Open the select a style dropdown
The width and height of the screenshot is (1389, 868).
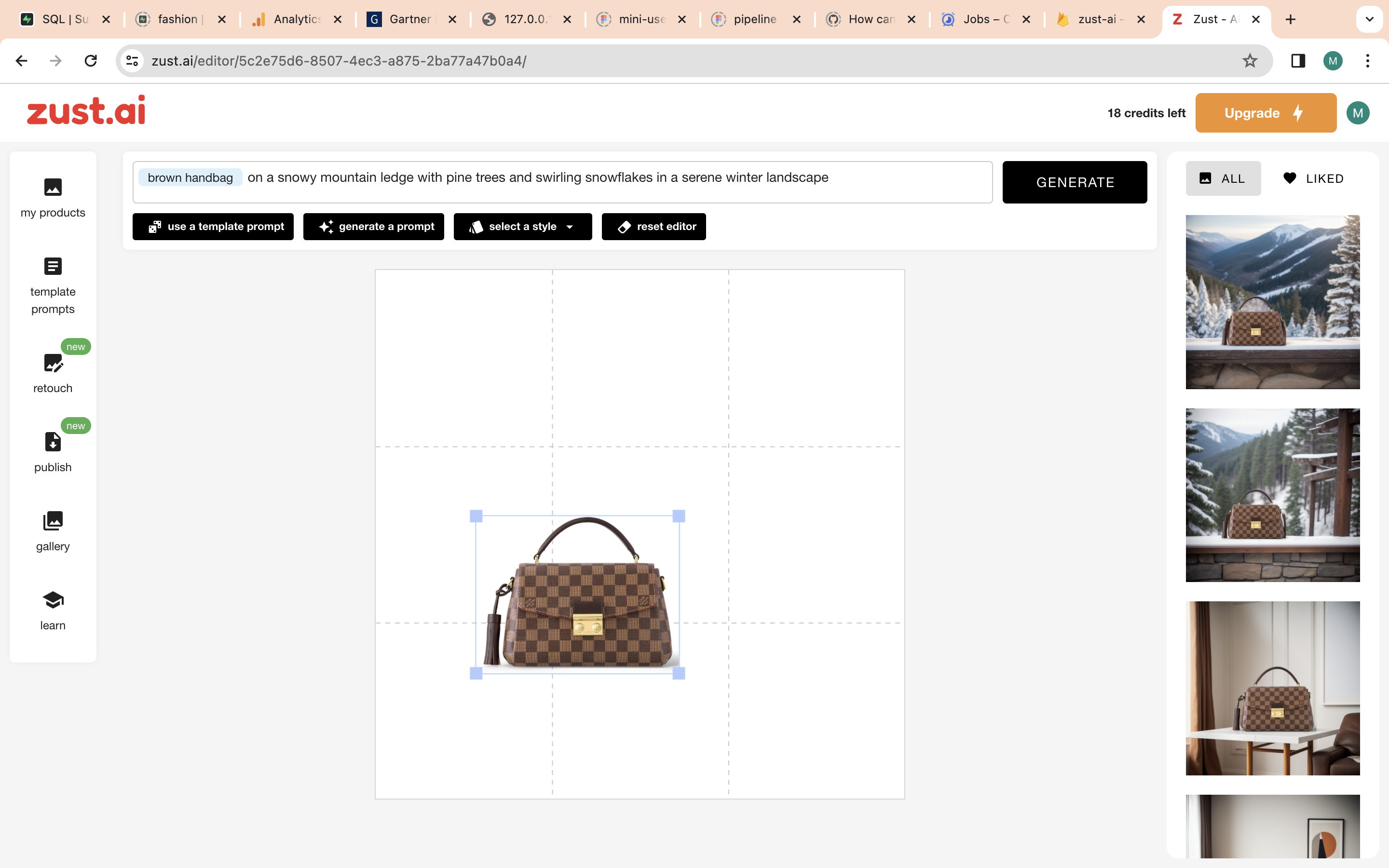tap(522, 226)
